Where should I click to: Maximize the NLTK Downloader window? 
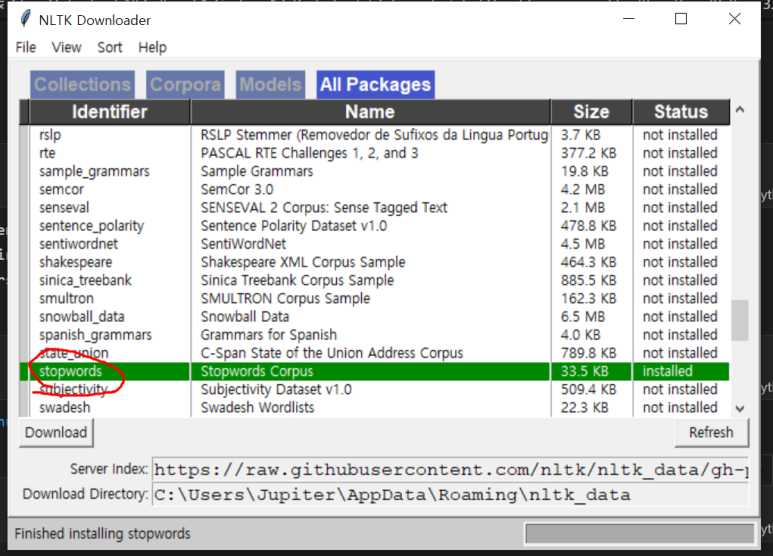pos(681,19)
